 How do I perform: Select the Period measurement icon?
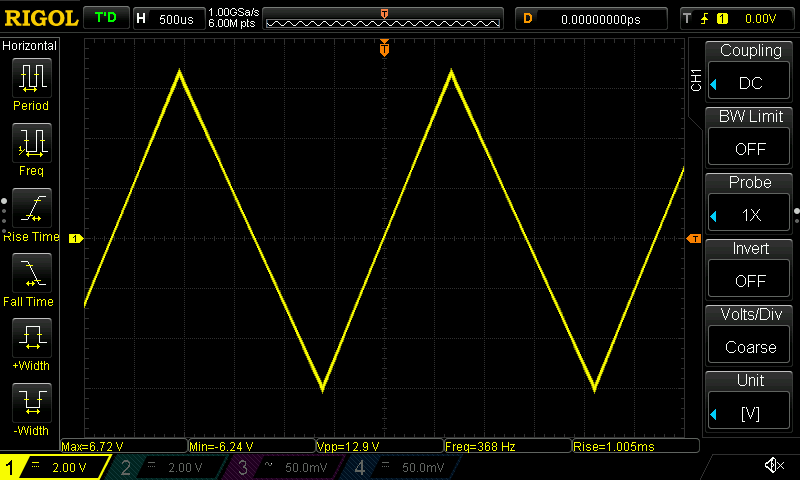[32, 78]
